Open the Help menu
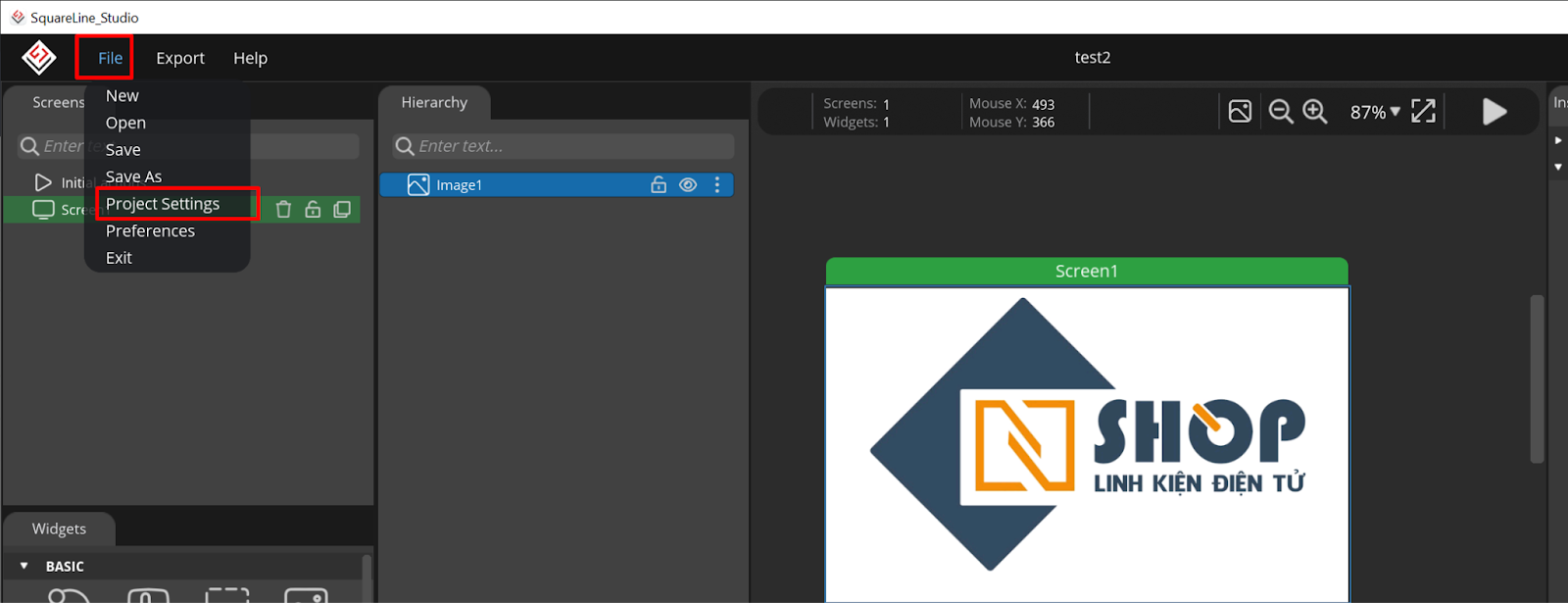 (250, 58)
